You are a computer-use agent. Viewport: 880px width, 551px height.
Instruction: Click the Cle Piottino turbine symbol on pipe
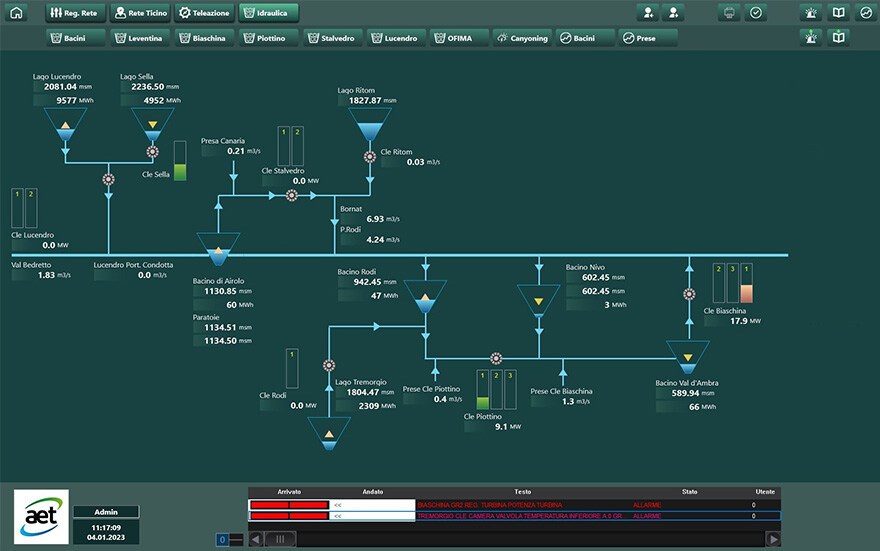(x=496, y=359)
